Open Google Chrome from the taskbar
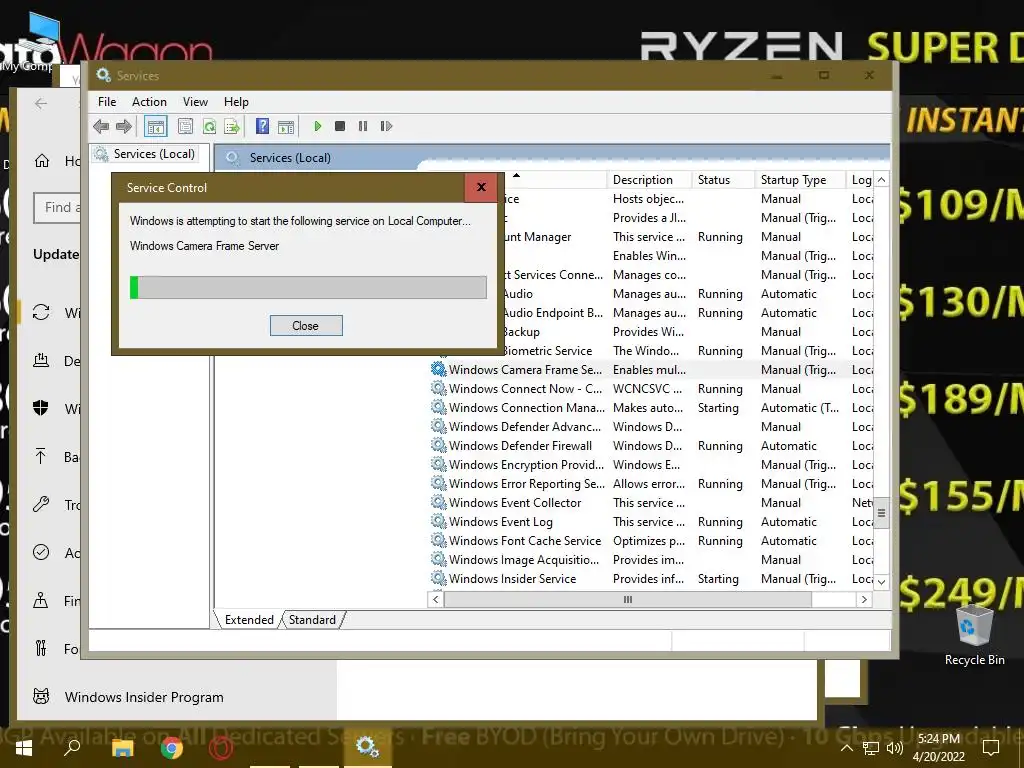1024x768 pixels. pos(172,748)
